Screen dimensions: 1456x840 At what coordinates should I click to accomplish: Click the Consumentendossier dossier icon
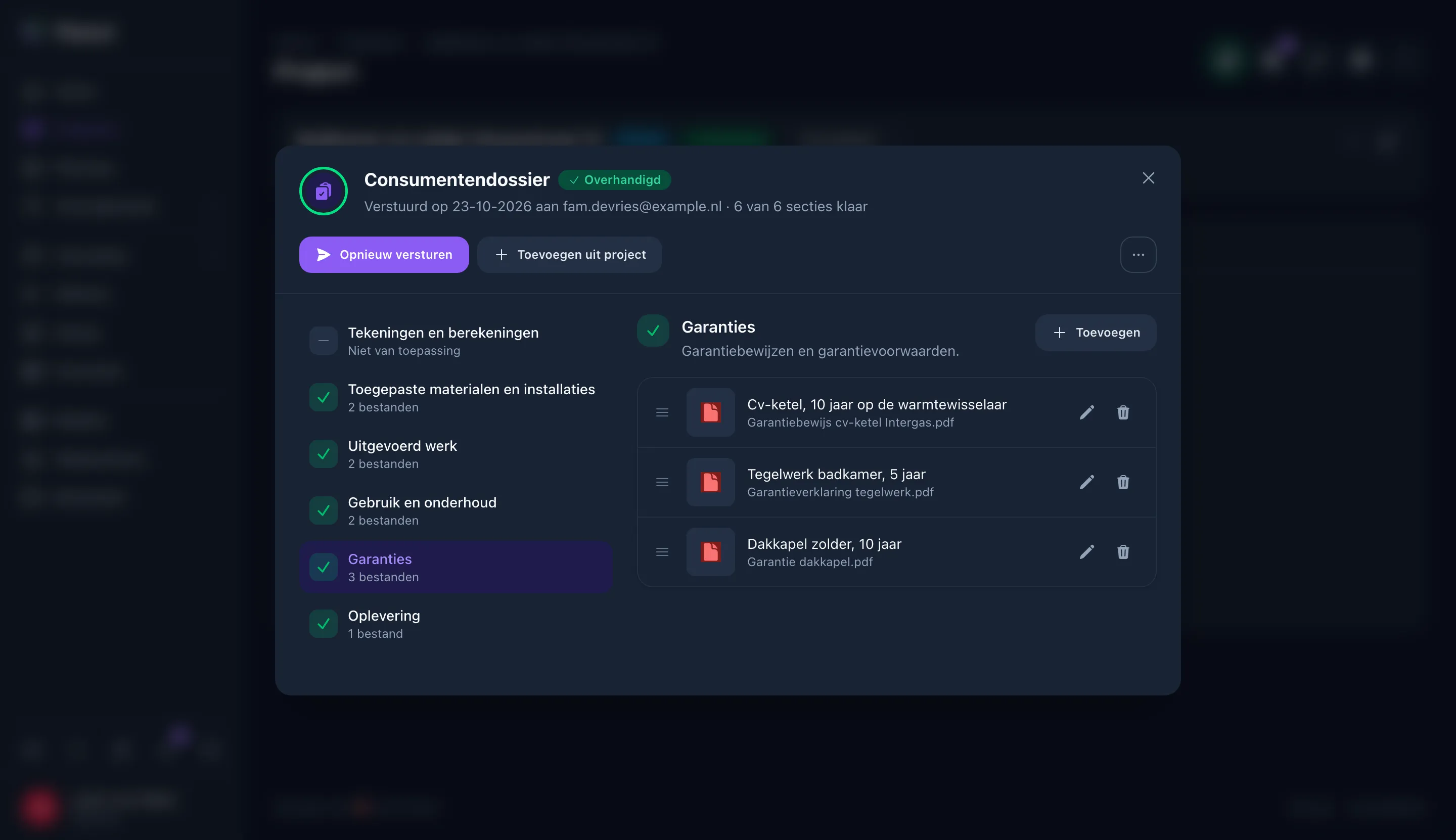tap(323, 191)
